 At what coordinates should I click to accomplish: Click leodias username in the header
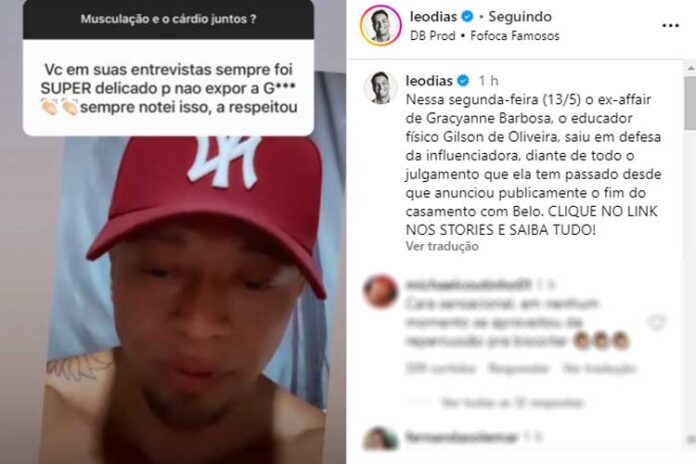coord(433,17)
